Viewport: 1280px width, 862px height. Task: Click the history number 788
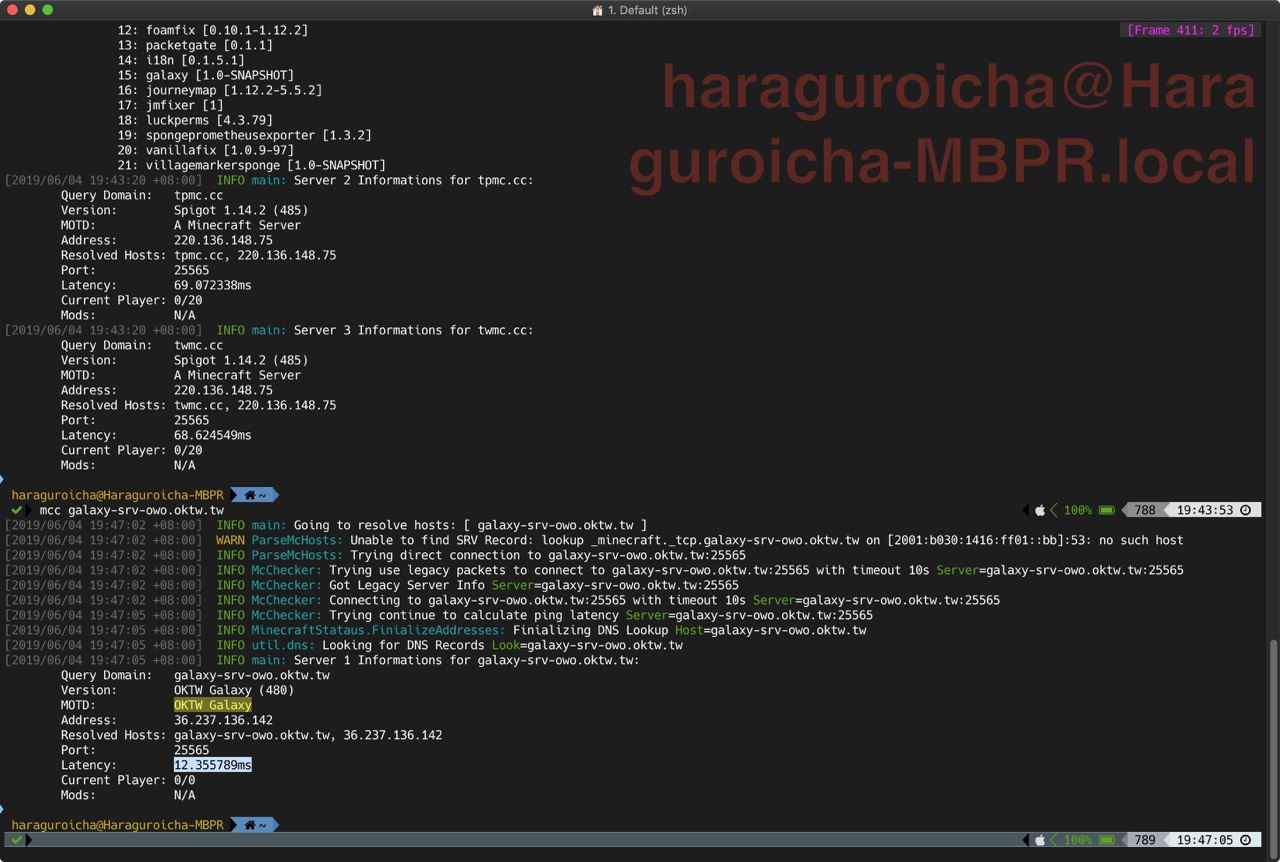(1145, 510)
